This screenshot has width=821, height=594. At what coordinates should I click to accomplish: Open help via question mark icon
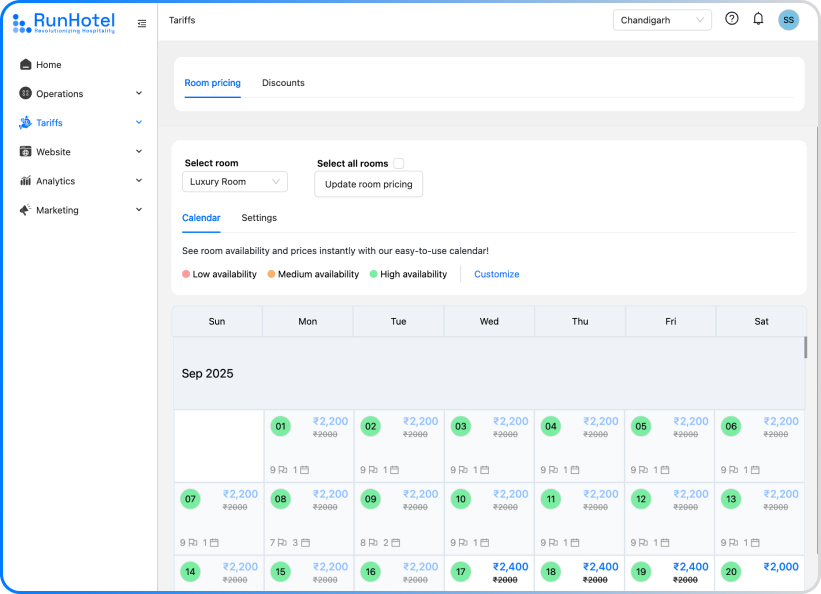point(731,19)
